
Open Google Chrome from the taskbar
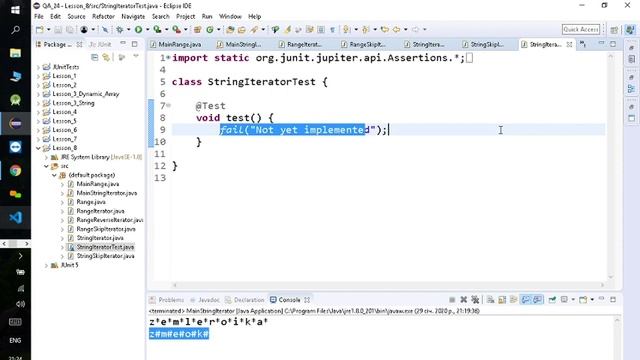point(15,170)
